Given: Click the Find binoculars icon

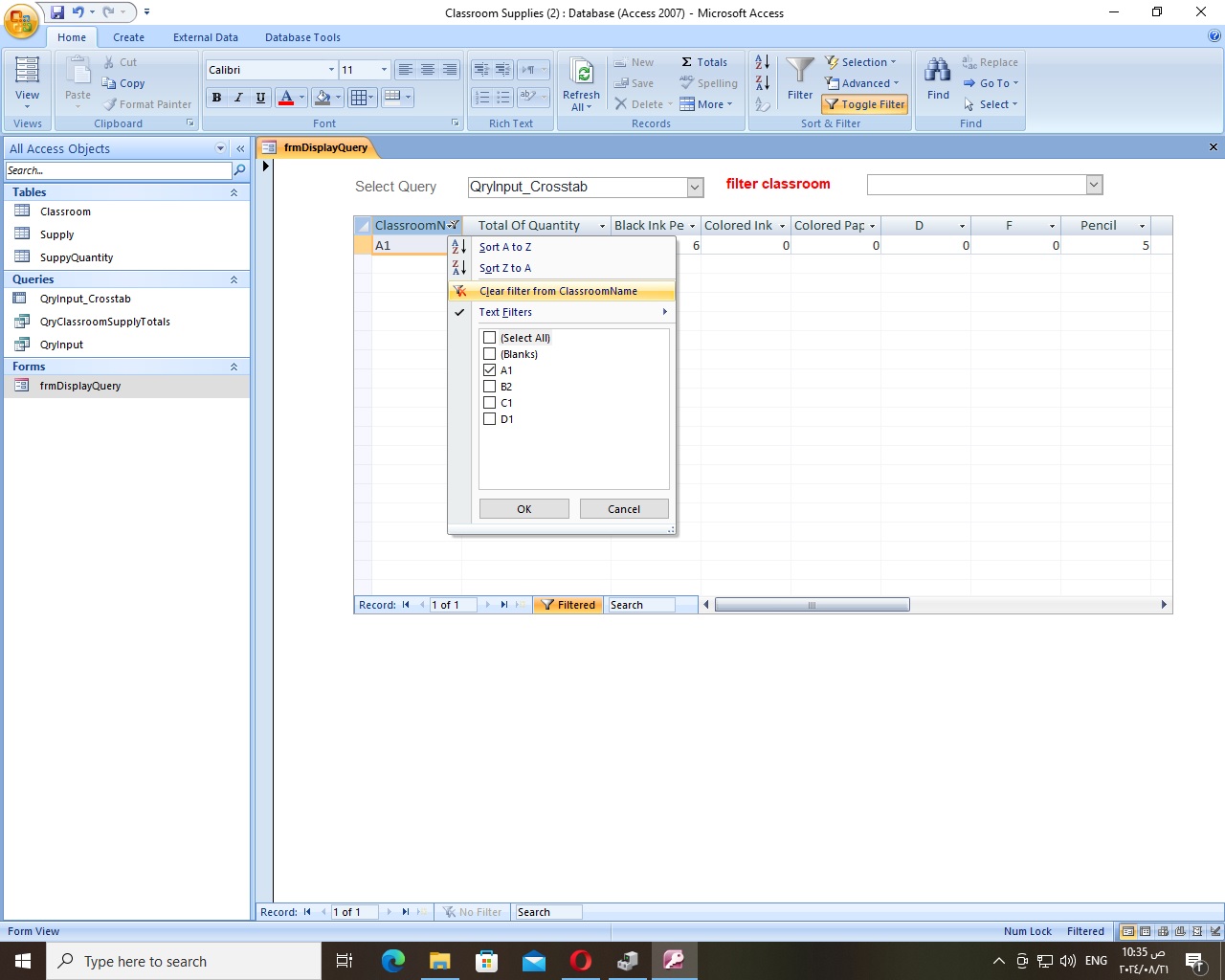Looking at the screenshot, I should coord(938,77).
